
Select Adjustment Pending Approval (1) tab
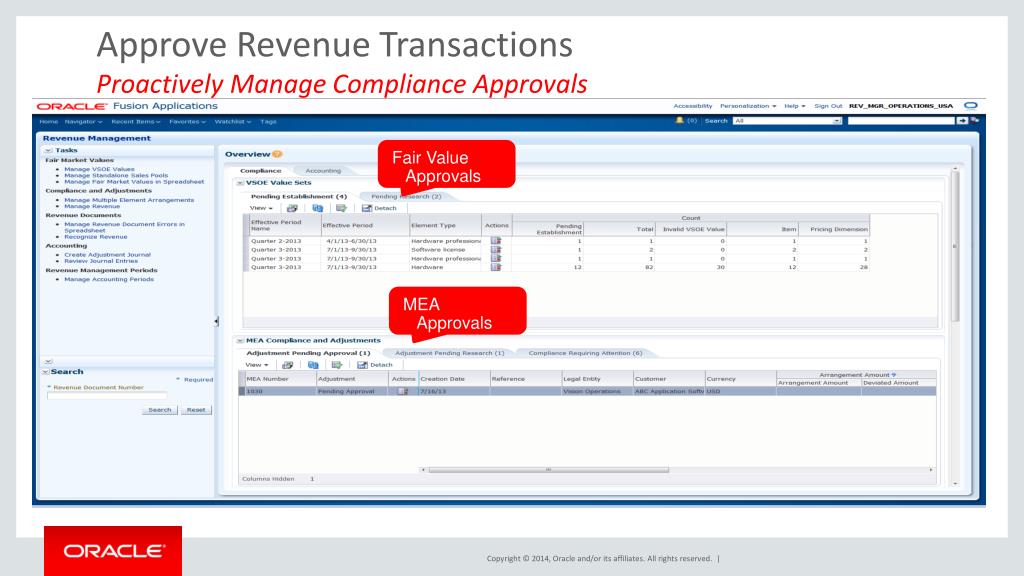point(308,353)
